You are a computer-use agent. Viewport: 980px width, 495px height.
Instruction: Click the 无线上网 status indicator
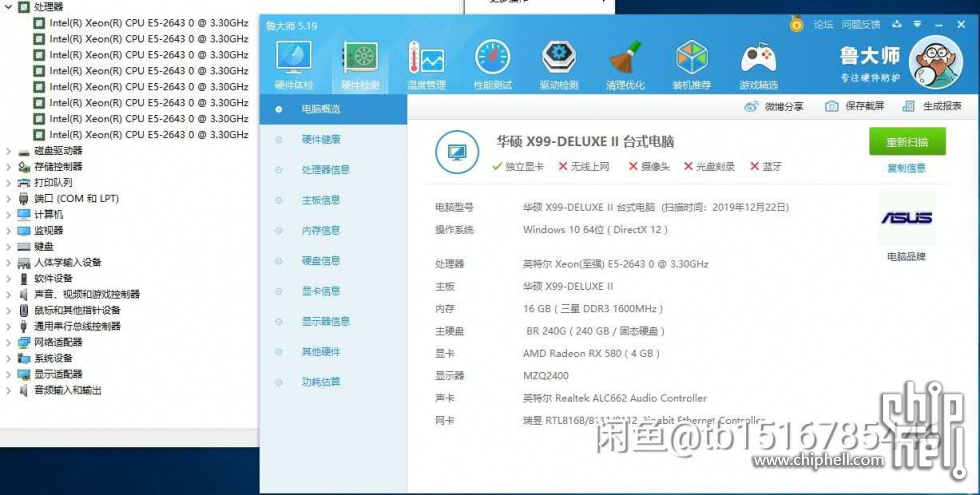[x=584, y=167]
